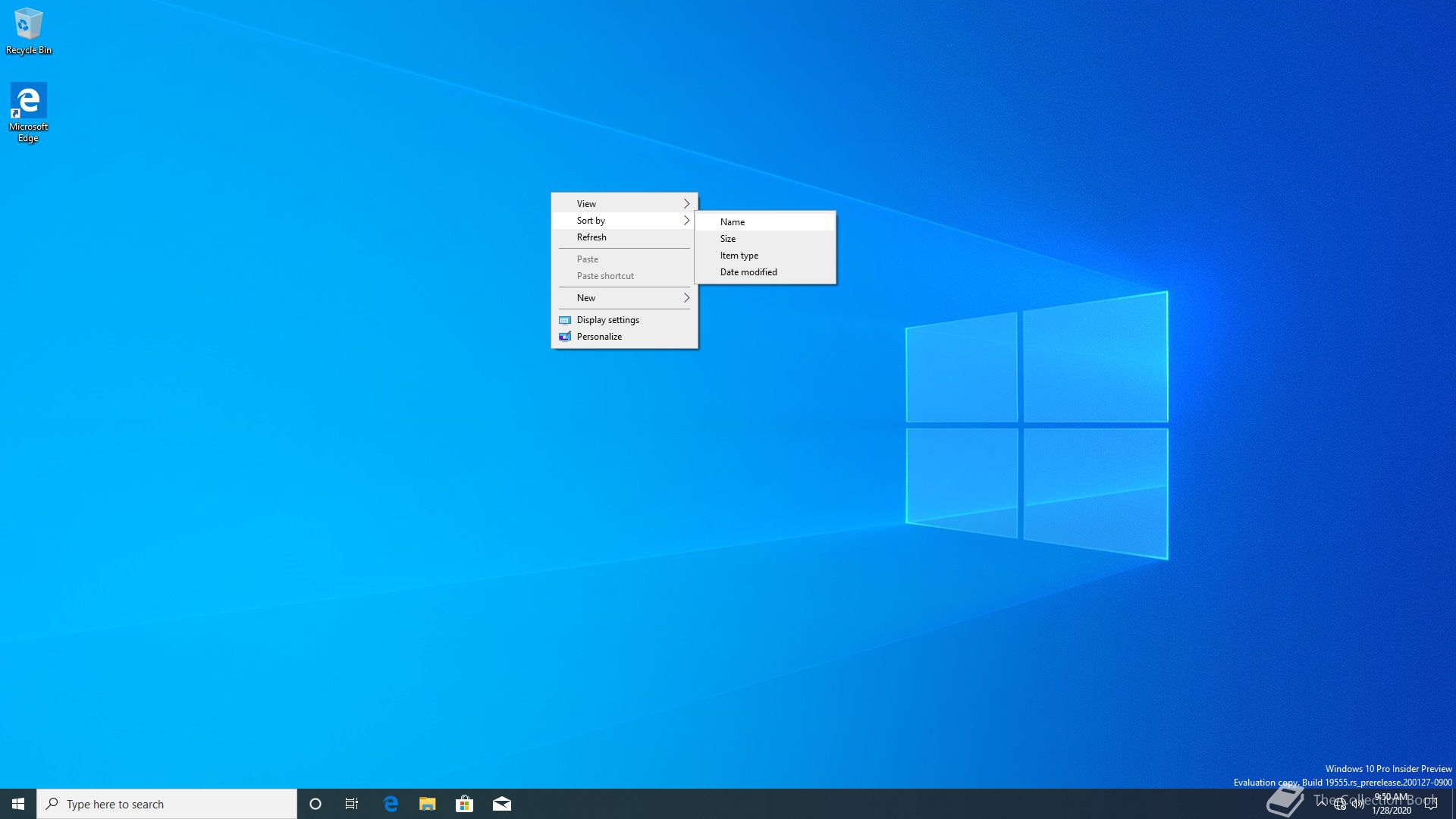Open Task View from the taskbar
The width and height of the screenshot is (1456, 819).
(352, 804)
